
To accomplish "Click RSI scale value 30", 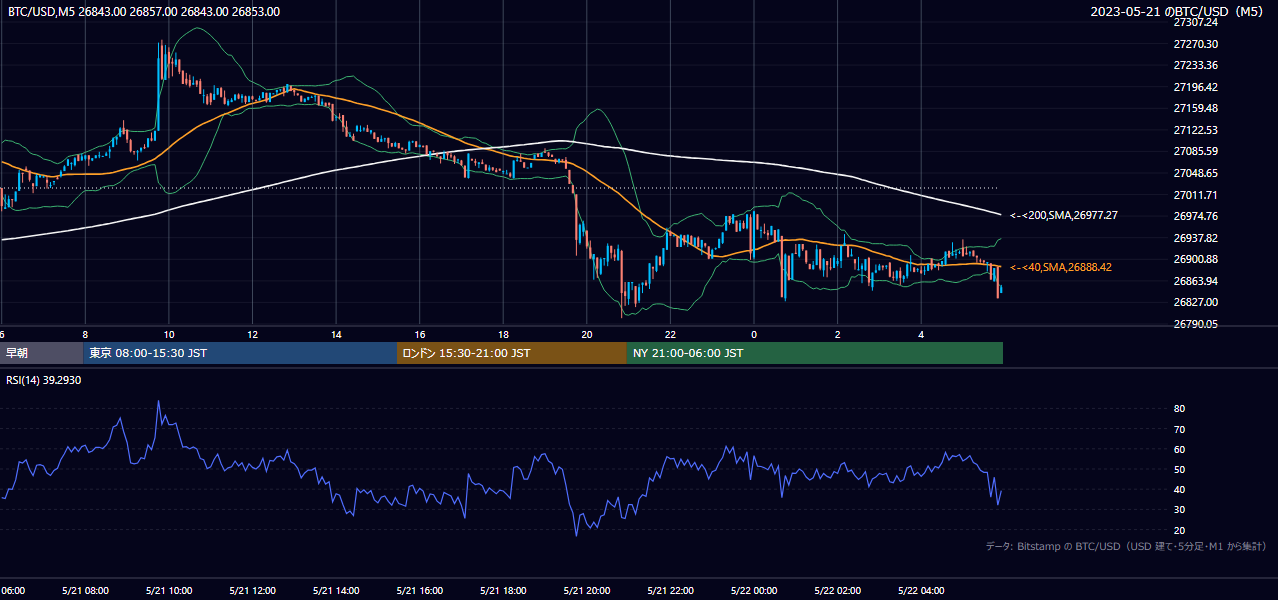I will [x=1179, y=510].
